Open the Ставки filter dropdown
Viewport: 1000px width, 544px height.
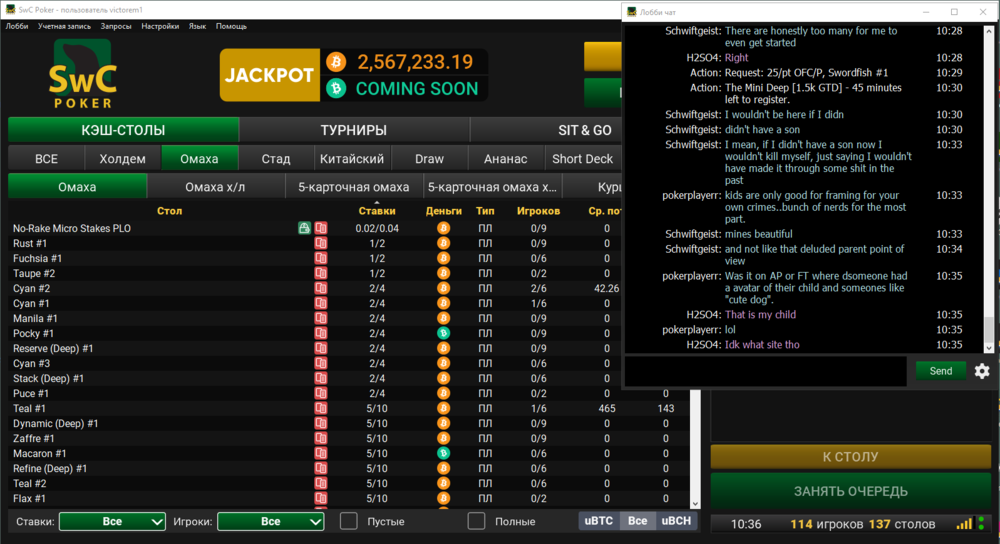(112, 521)
